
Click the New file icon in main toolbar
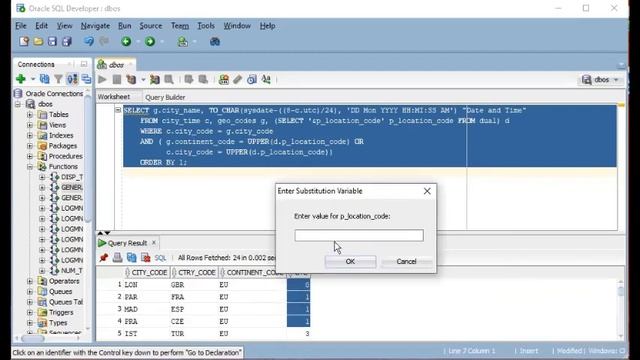(x=24, y=41)
